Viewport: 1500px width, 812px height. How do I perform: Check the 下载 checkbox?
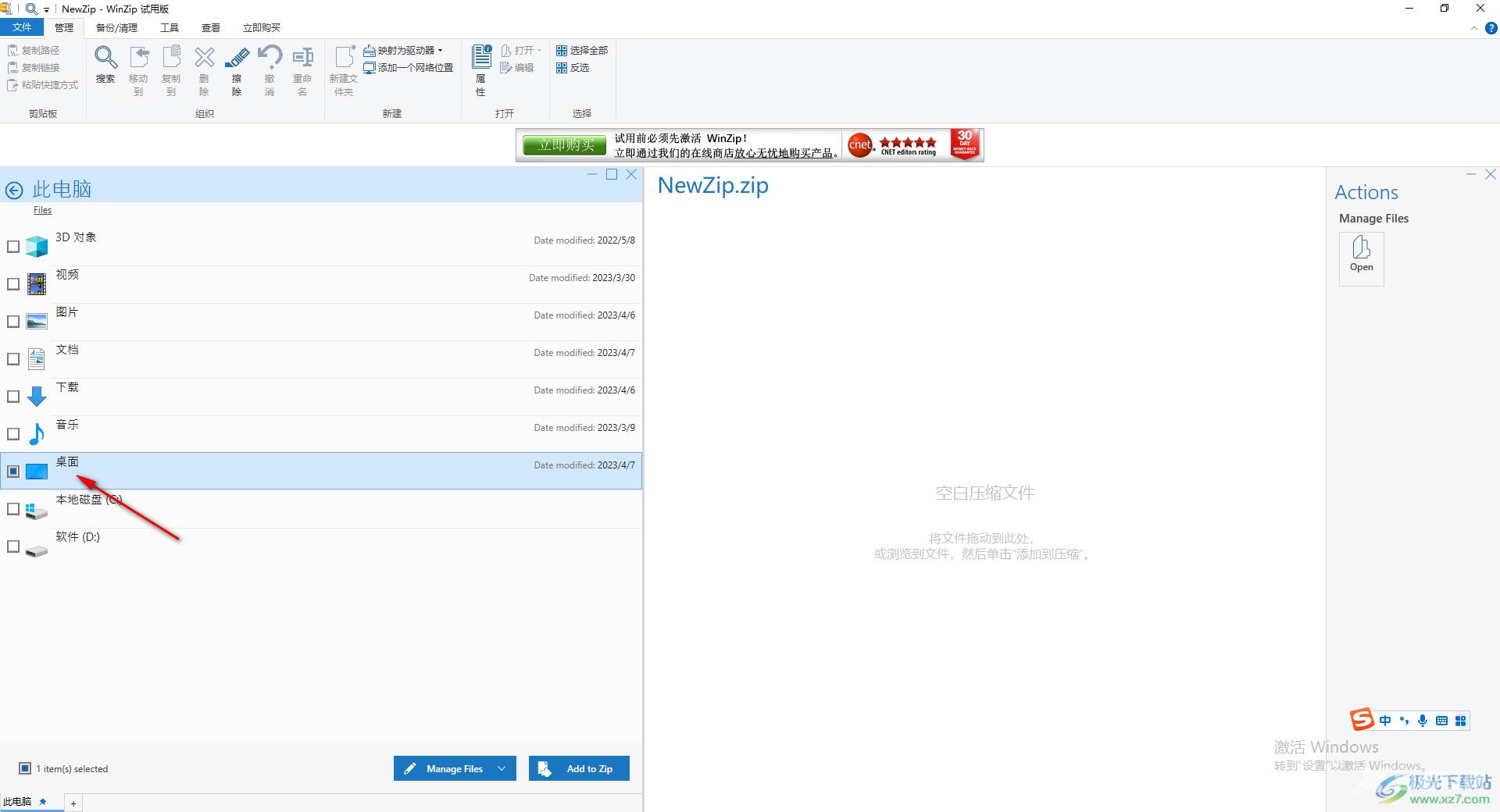(x=13, y=397)
